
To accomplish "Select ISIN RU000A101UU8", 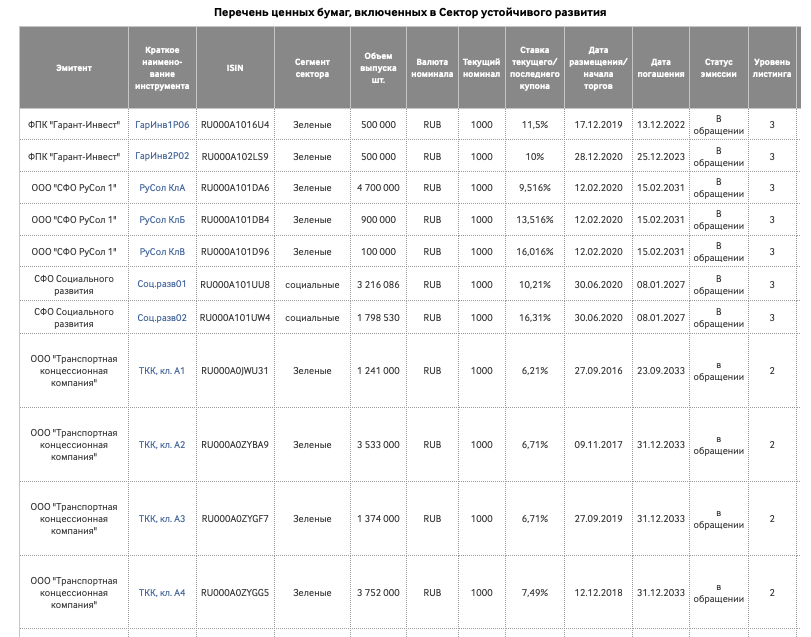I will click(x=235, y=284).
